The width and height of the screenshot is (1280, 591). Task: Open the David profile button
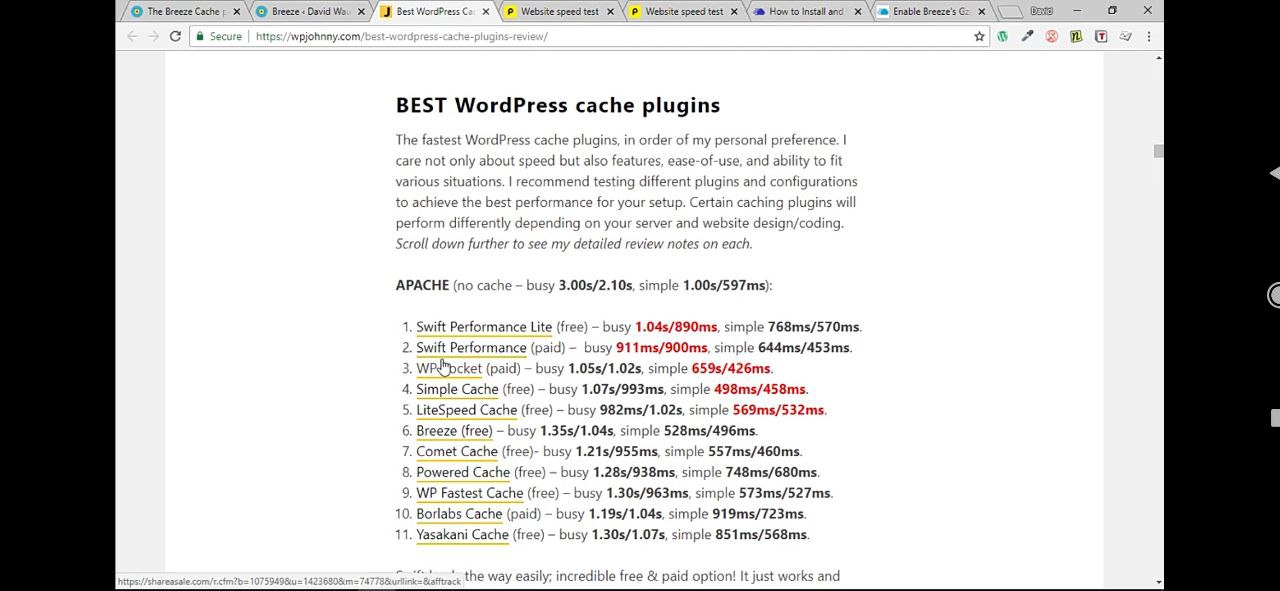coord(1041,11)
